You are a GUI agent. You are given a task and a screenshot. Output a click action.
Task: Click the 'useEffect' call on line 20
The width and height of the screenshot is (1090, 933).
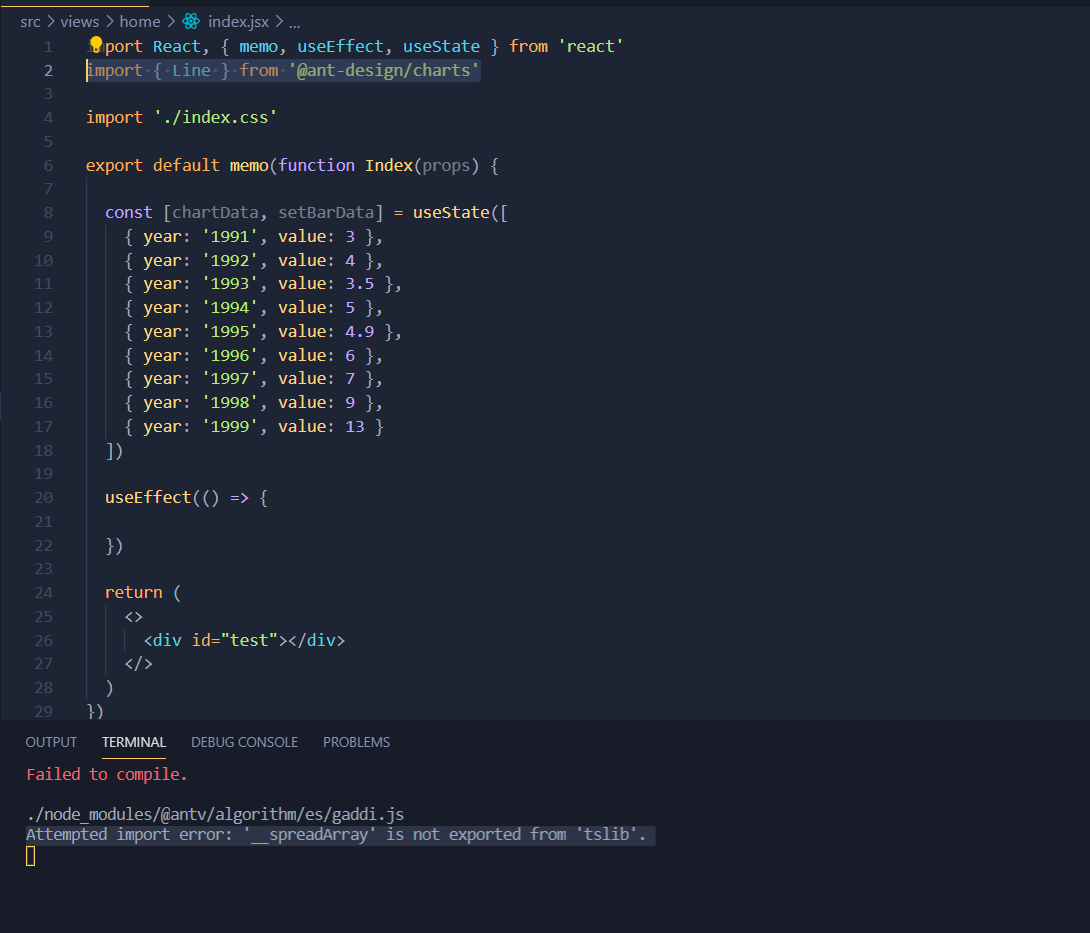click(148, 498)
